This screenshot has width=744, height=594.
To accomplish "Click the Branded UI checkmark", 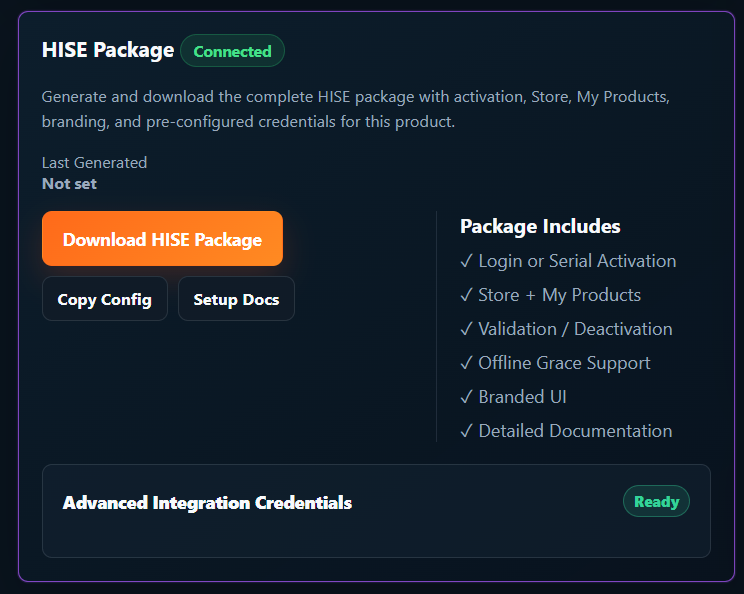I will coord(466,397).
